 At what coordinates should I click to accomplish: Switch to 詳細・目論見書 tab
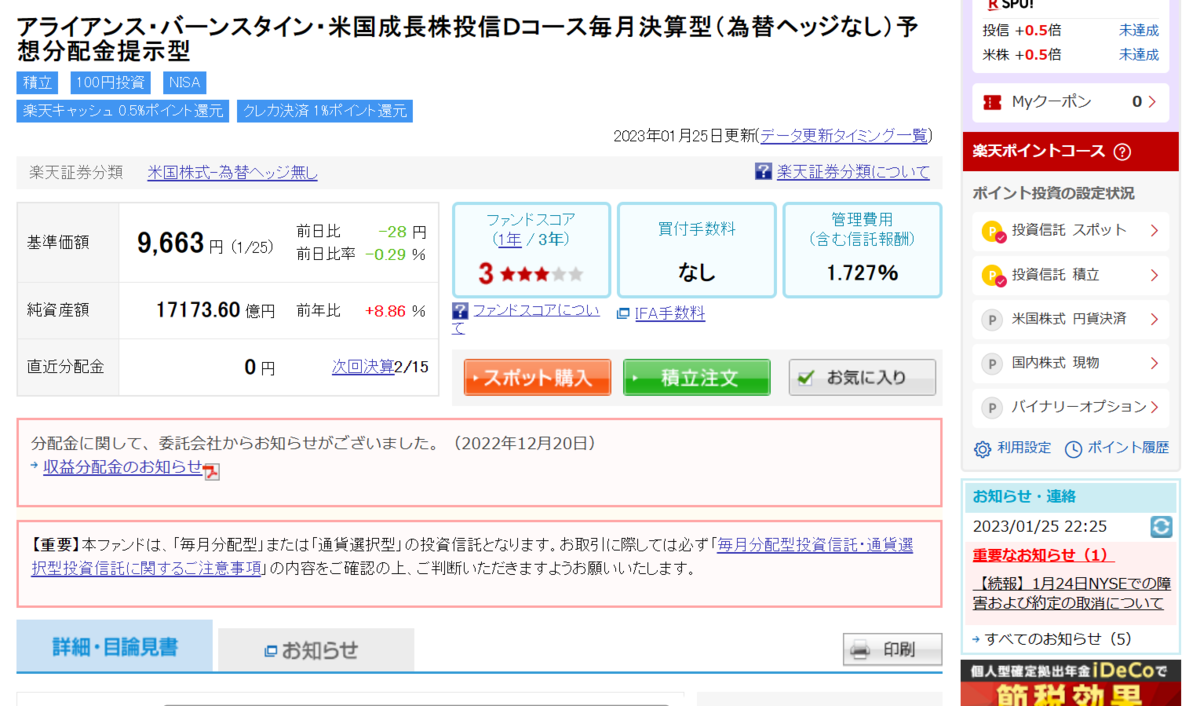click(115, 647)
